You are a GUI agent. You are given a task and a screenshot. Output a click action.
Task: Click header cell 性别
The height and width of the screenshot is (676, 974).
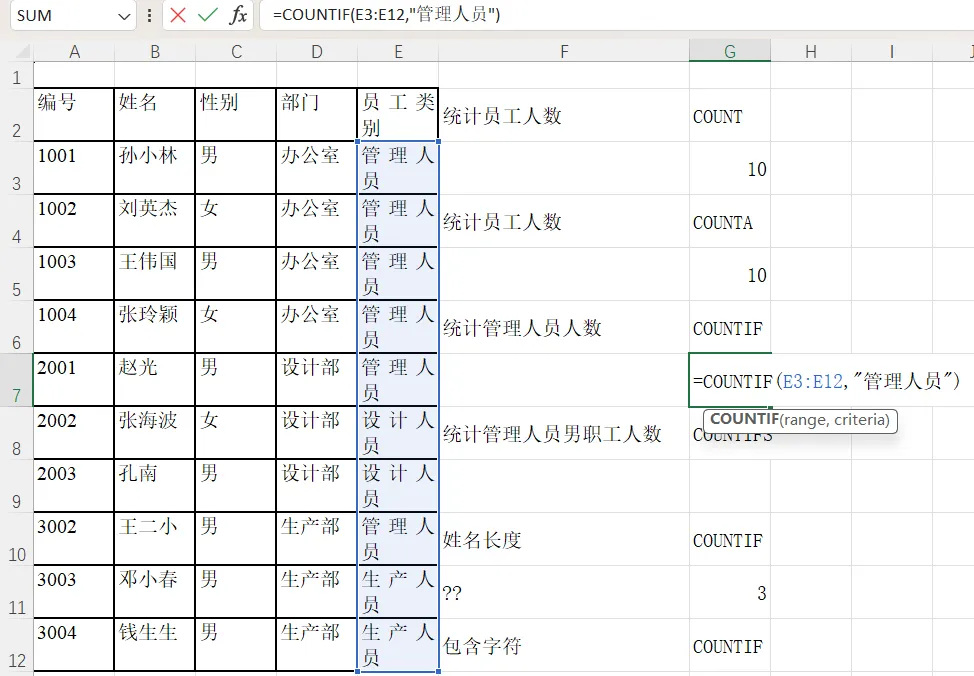coord(235,115)
